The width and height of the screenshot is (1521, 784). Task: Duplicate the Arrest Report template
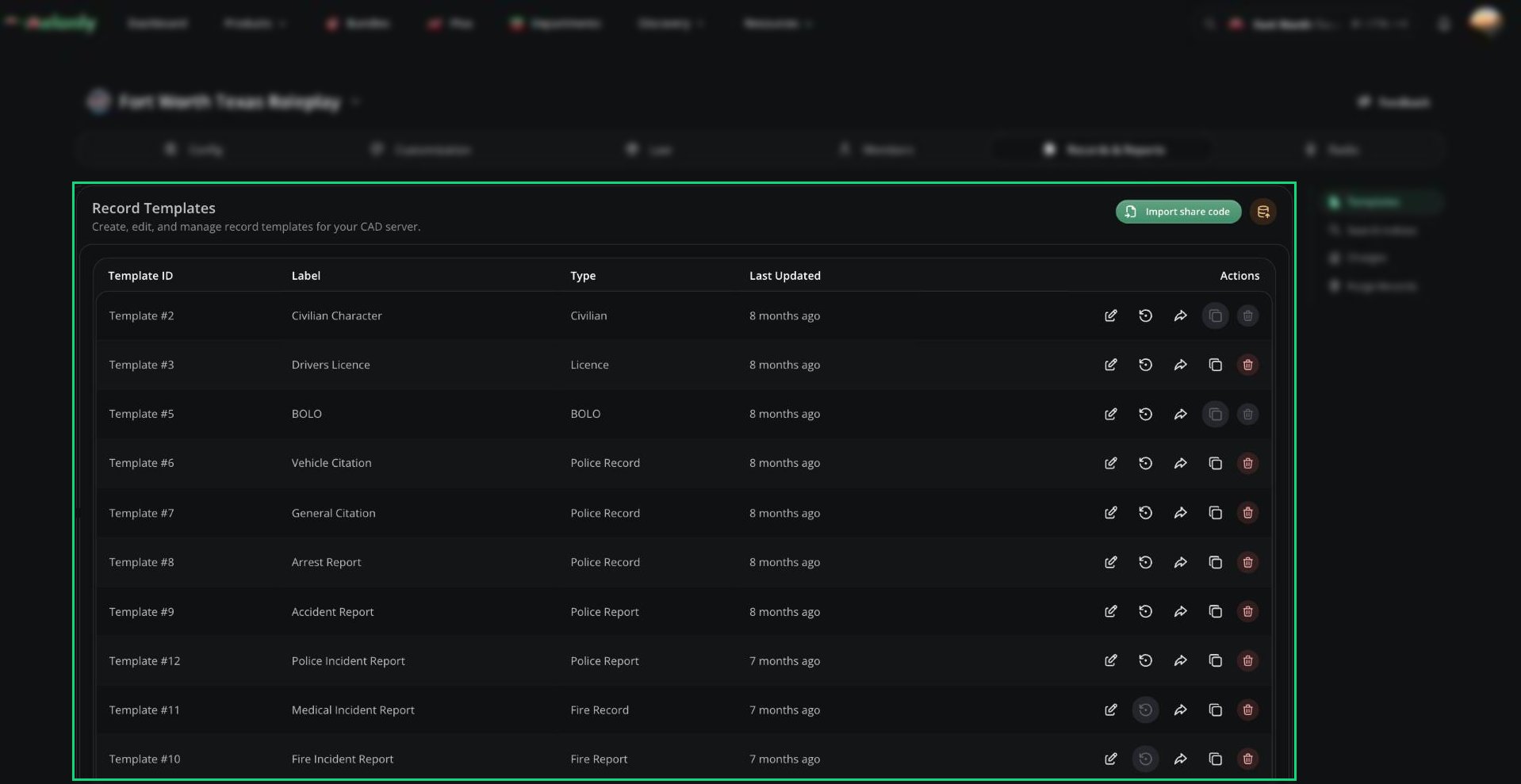pyautogui.click(x=1216, y=562)
